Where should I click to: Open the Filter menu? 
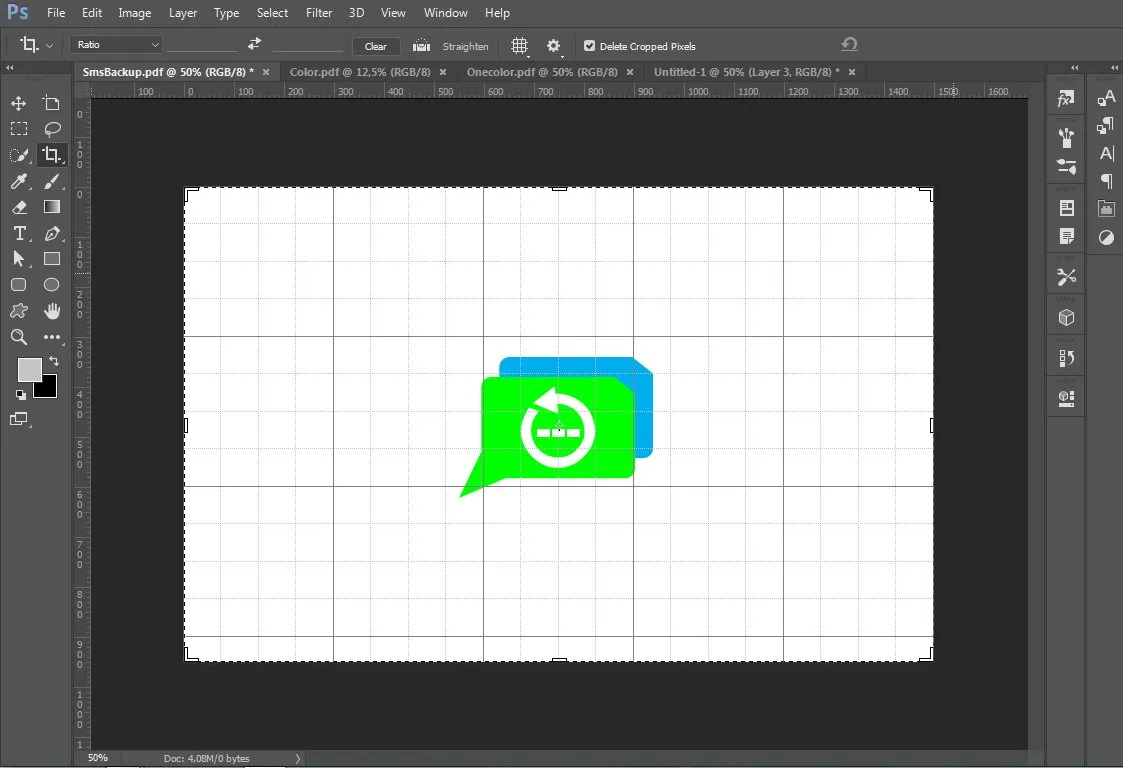pos(319,13)
